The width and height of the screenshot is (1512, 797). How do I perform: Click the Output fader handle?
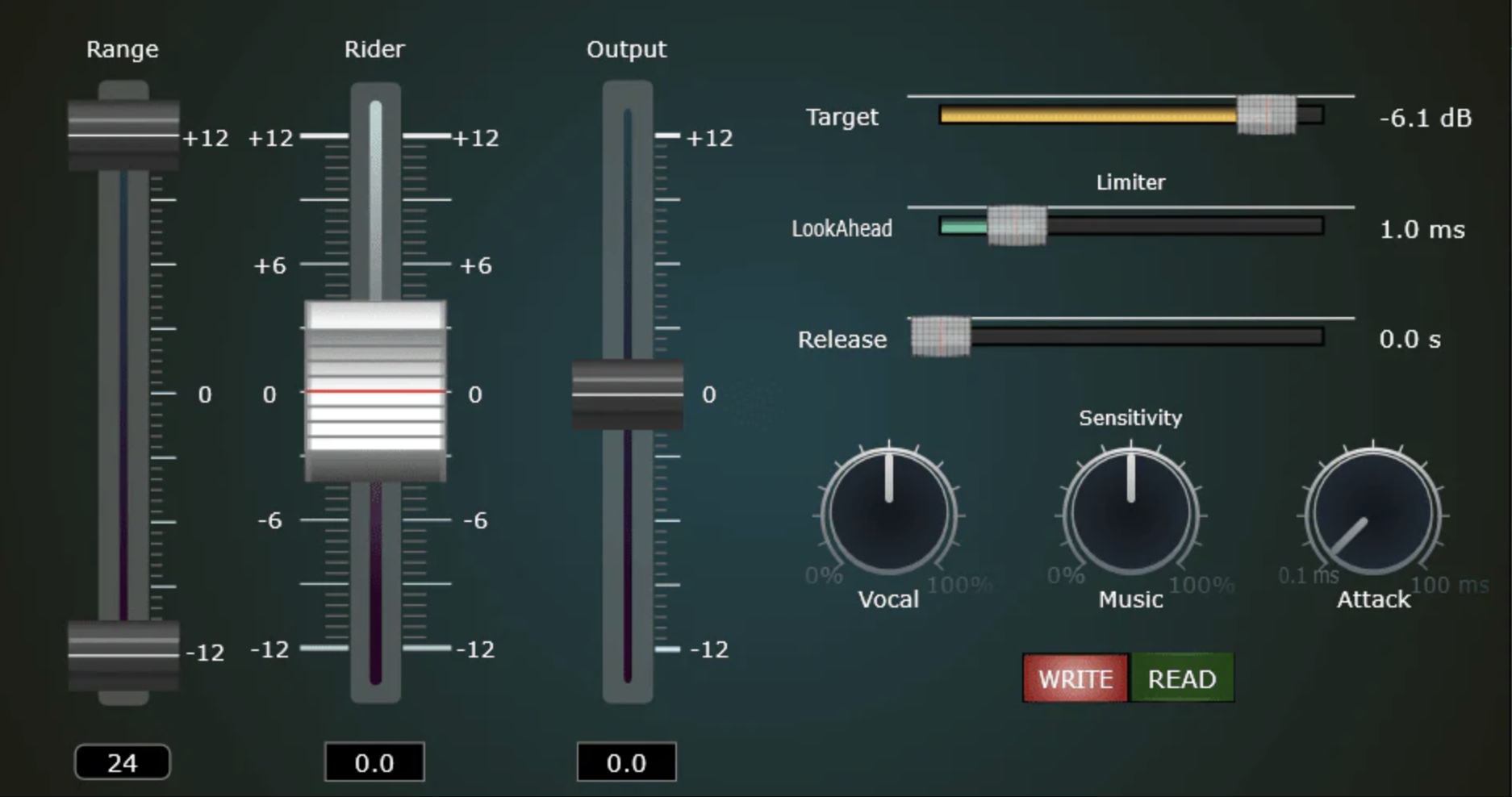(627, 394)
